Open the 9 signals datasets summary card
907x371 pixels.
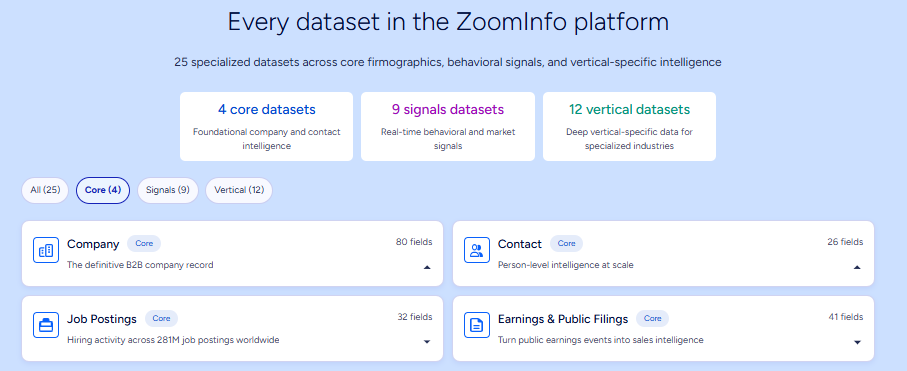click(448, 126)
